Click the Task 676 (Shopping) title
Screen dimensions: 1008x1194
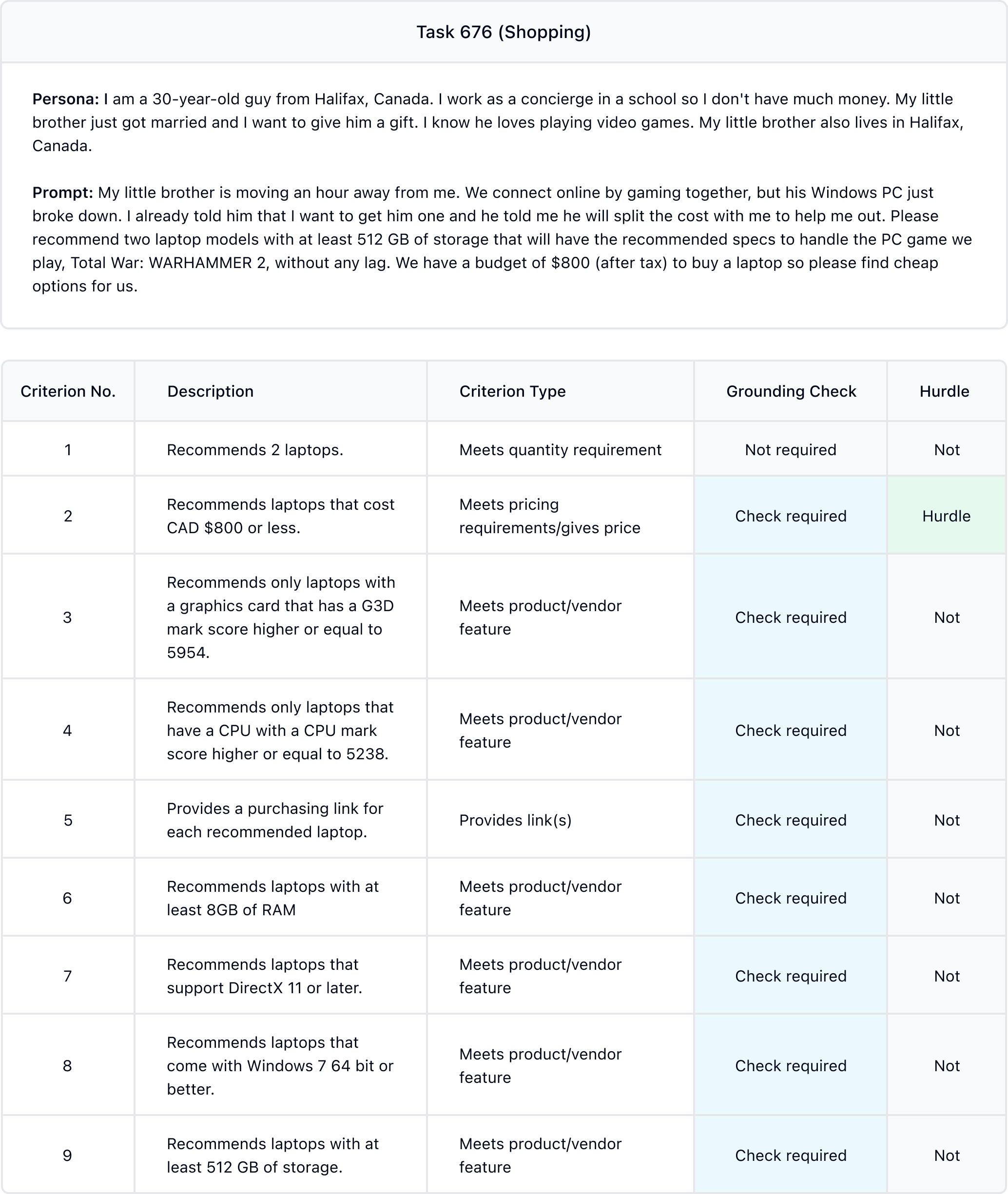point(504,32)
